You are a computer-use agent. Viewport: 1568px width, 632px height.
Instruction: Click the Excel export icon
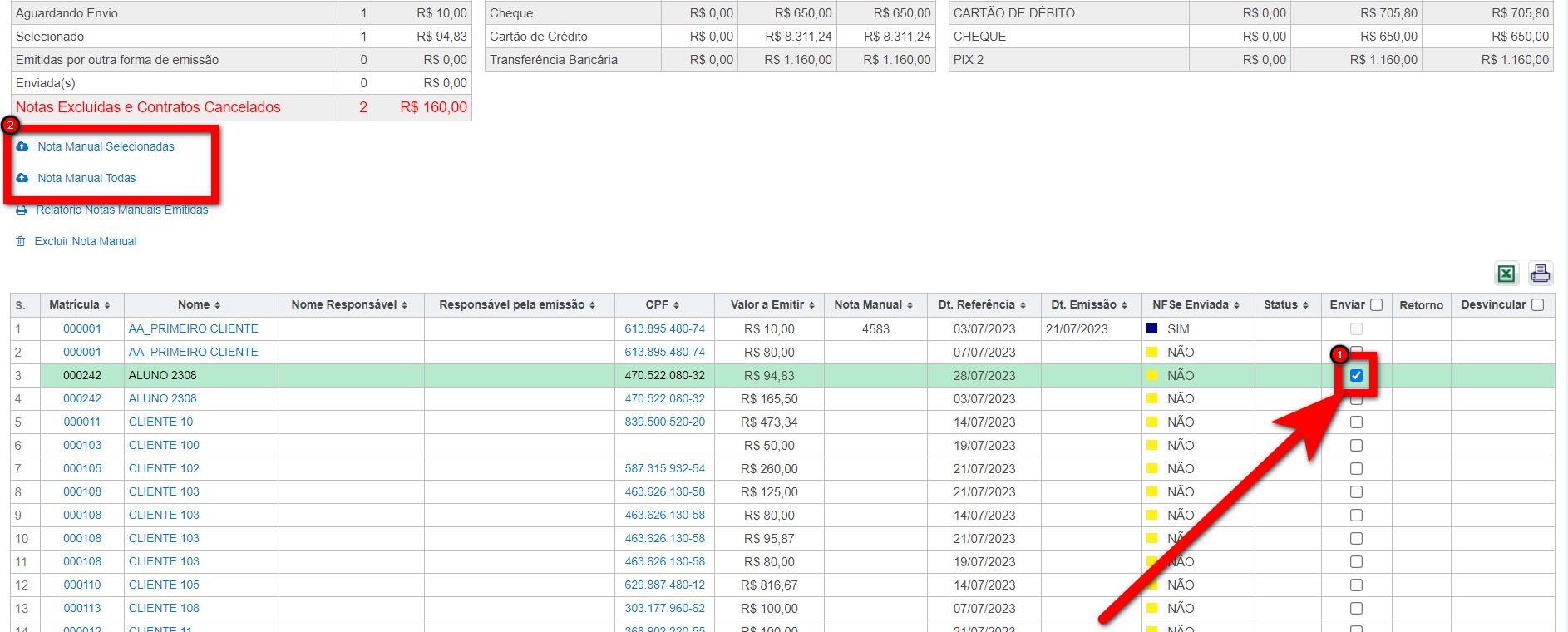click(x=1506, y=274)
